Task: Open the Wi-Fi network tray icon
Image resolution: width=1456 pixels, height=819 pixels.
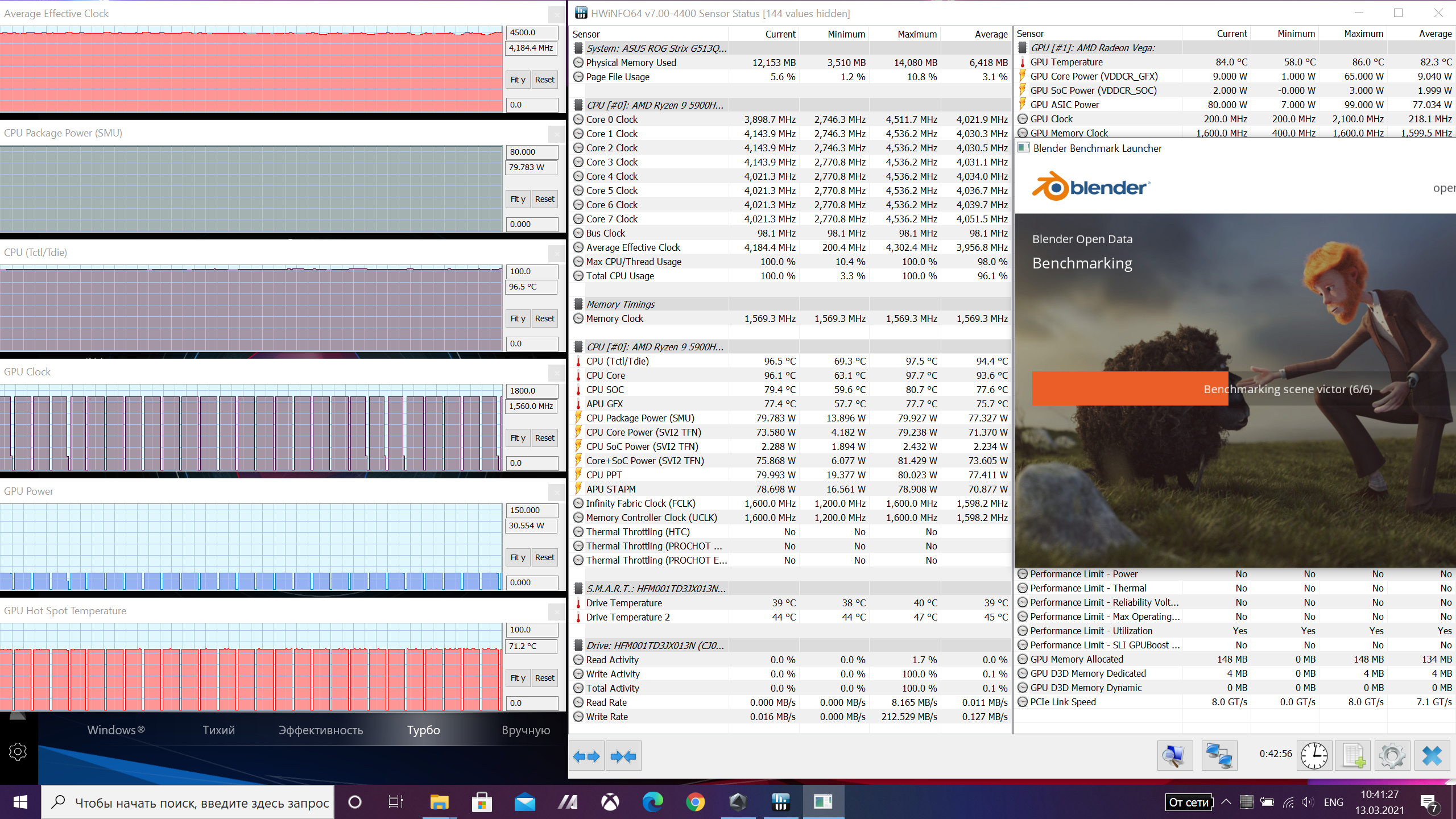Action: pyautogui.click(x=1288, y=803)
